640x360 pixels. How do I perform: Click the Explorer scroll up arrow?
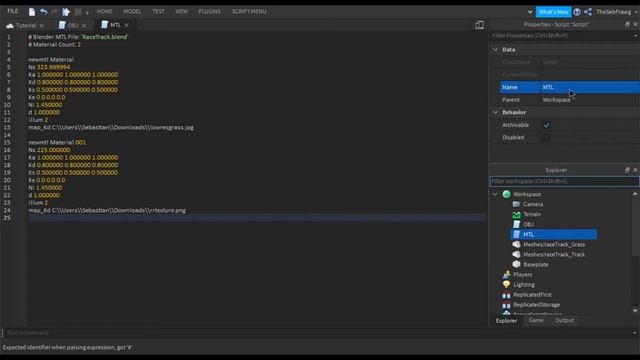click(x=635, y=194)
